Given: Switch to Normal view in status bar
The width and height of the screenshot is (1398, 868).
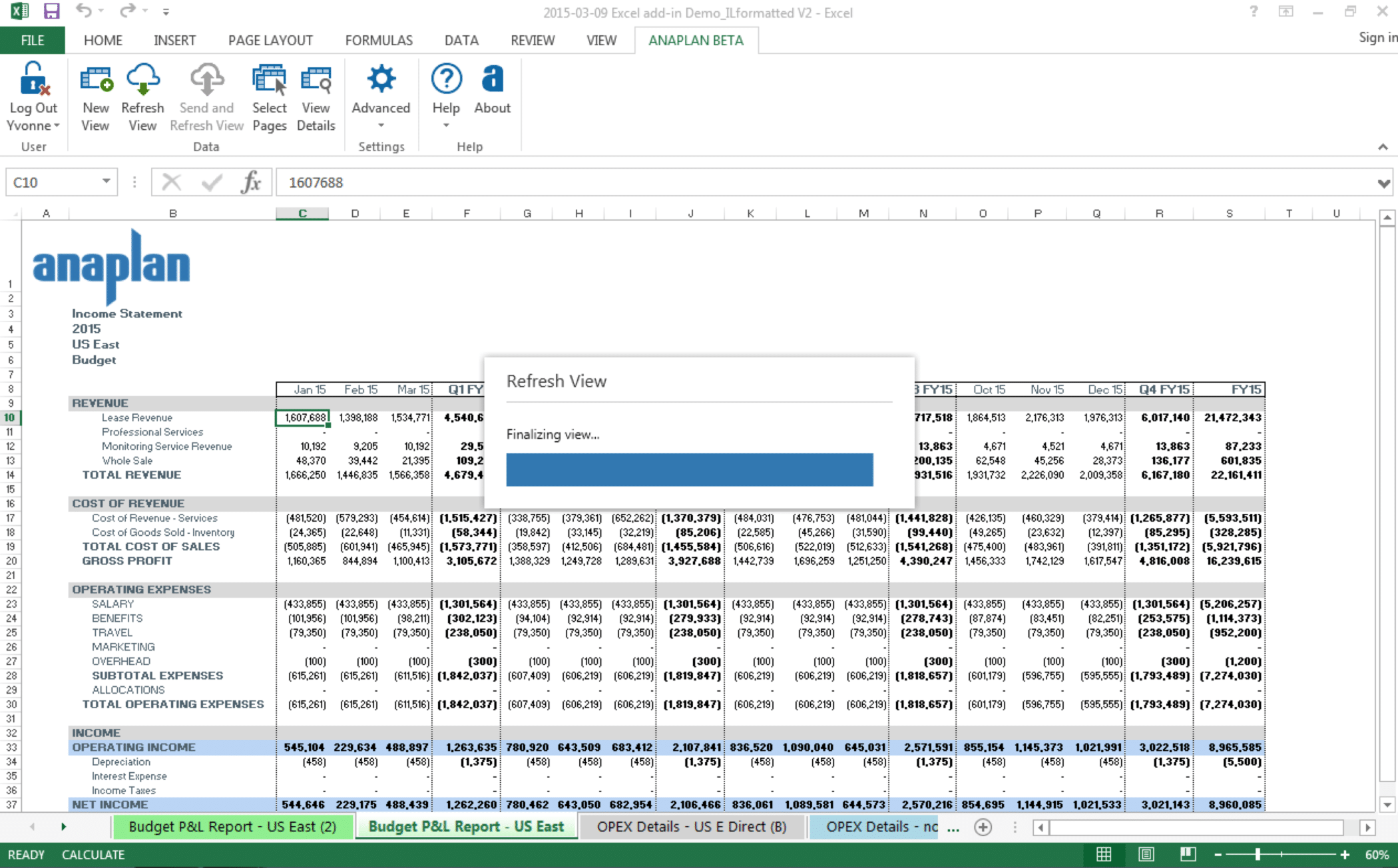Looking at the screenshot, I should click(x=1104, y=855).
